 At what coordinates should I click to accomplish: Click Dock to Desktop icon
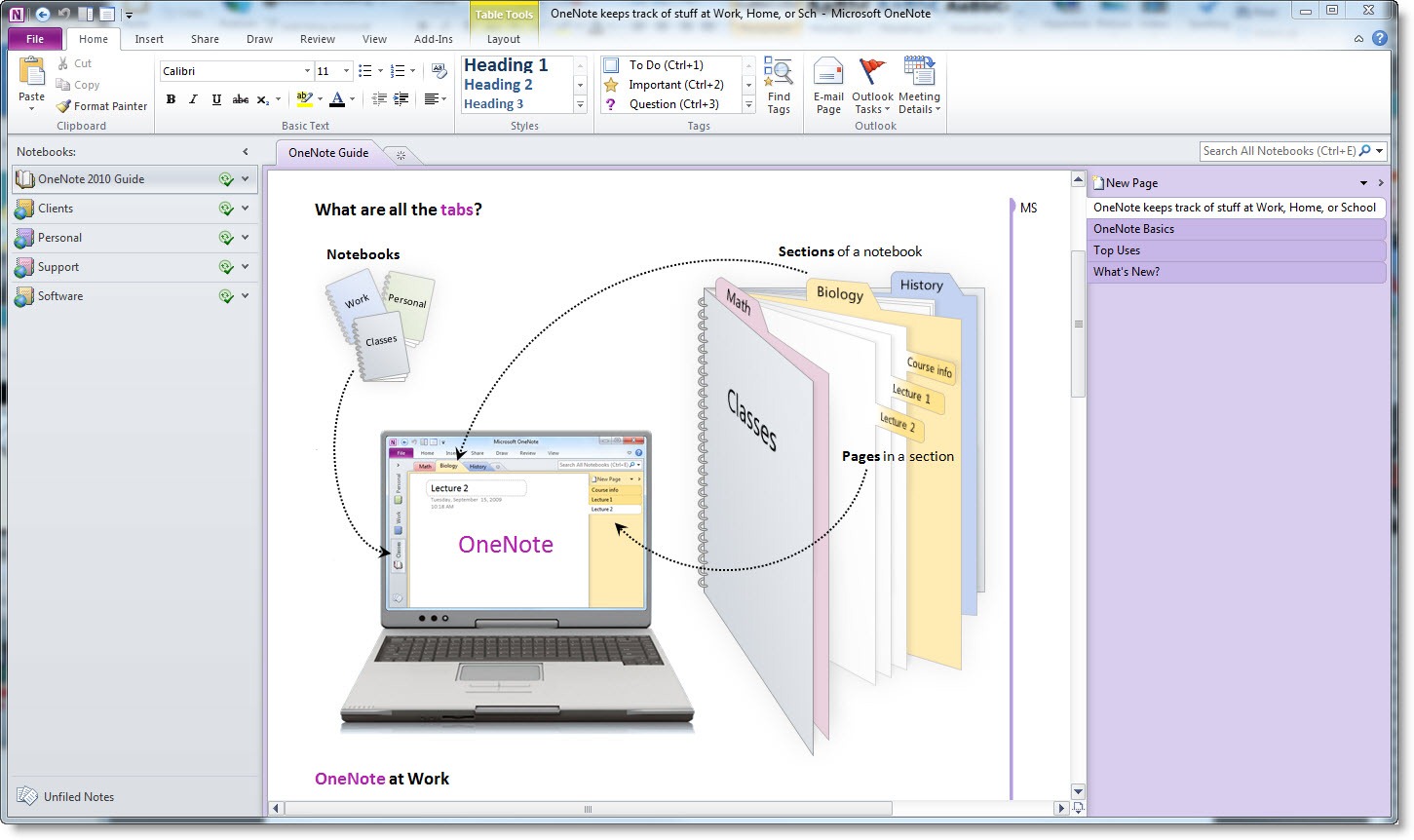point(86,14)
